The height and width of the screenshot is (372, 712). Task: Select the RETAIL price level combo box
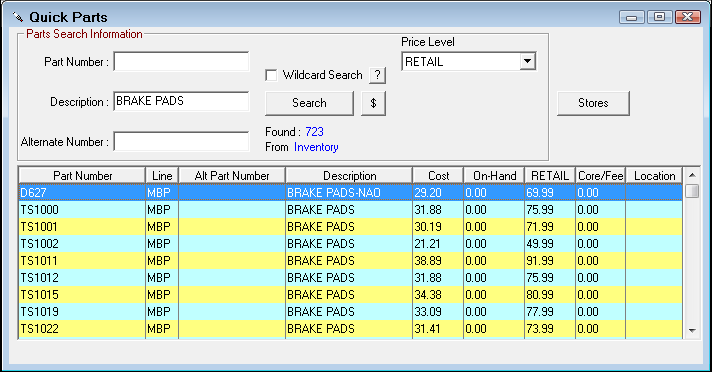coord(469,61)
